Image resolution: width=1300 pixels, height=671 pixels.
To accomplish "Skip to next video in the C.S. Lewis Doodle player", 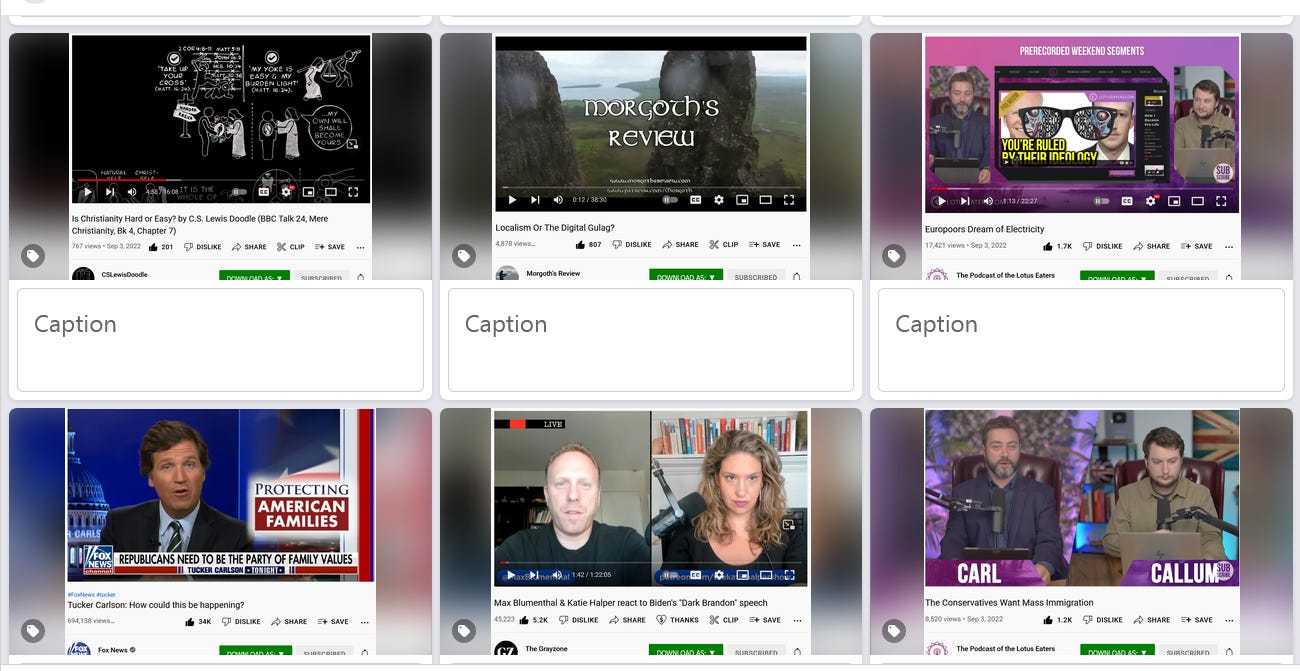I will [110, 192].
